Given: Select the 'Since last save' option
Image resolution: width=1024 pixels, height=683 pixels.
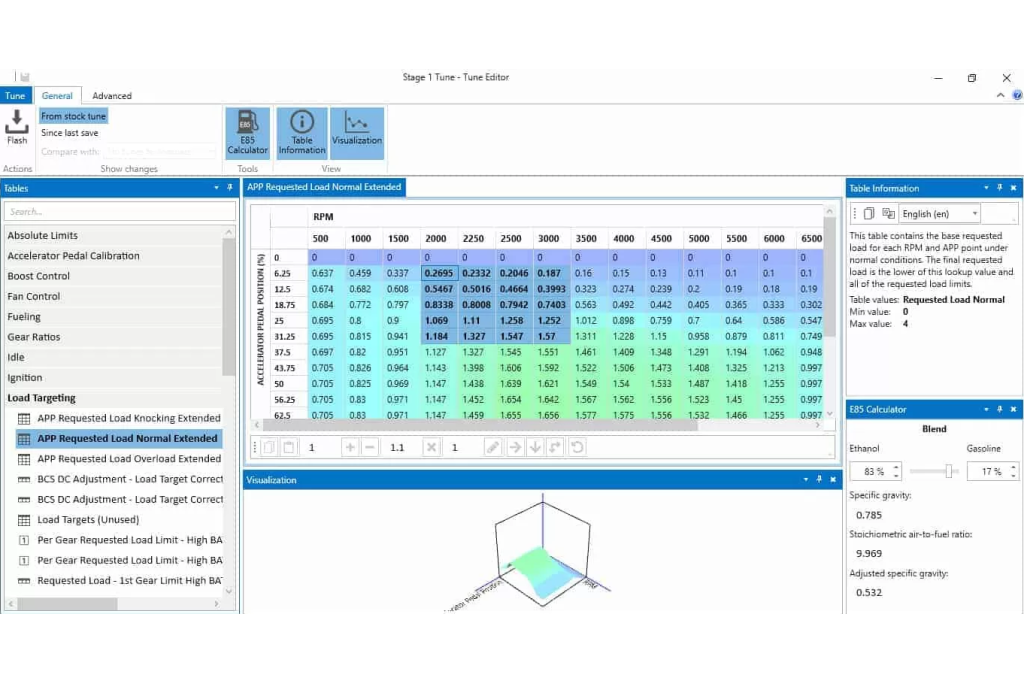Looking at the screenshot, I should [70, 133].
